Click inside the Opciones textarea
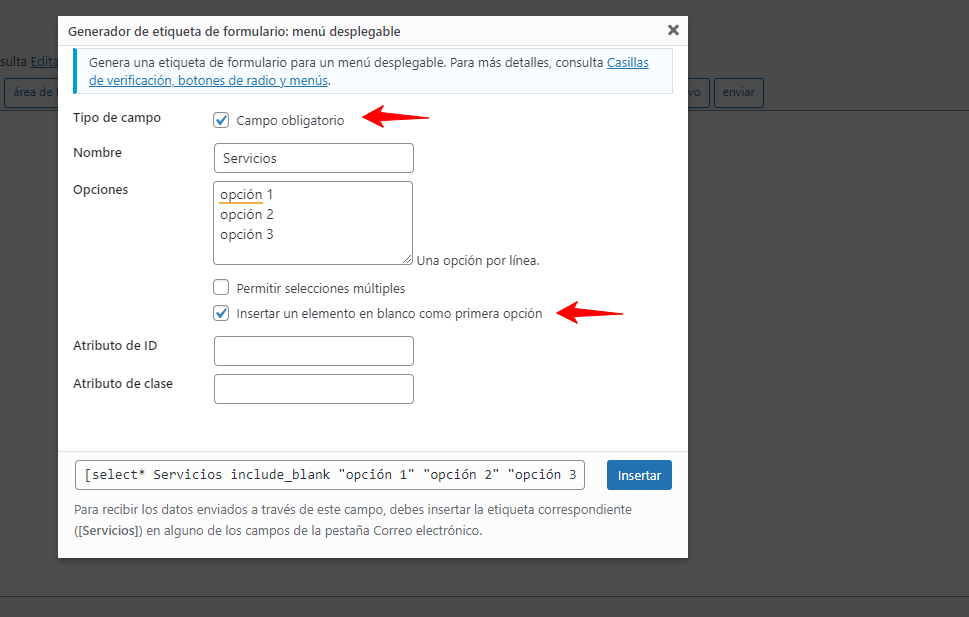 [x=313, y=223]
